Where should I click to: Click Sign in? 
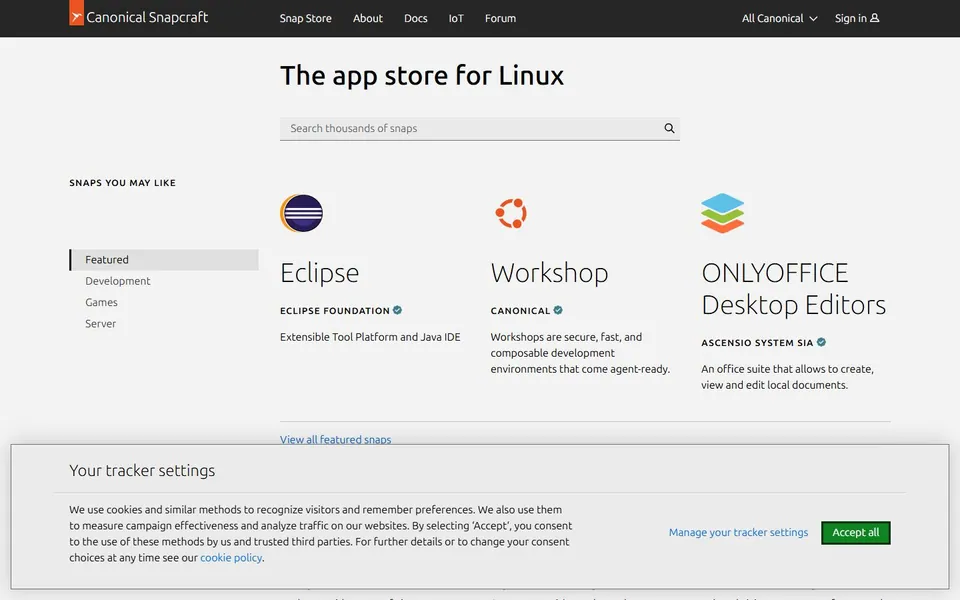[857, 18]
